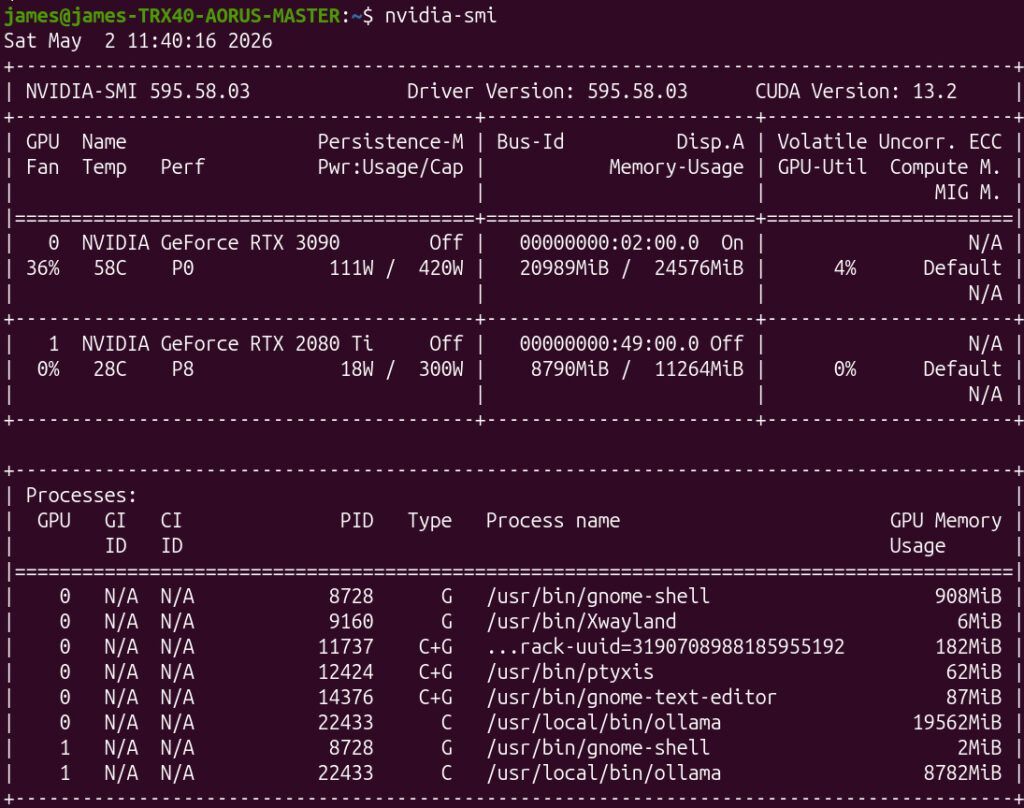Viewport: 1024px width, 808px height.
Task: Click PID 12424 in process list
Action: [345, 672]
